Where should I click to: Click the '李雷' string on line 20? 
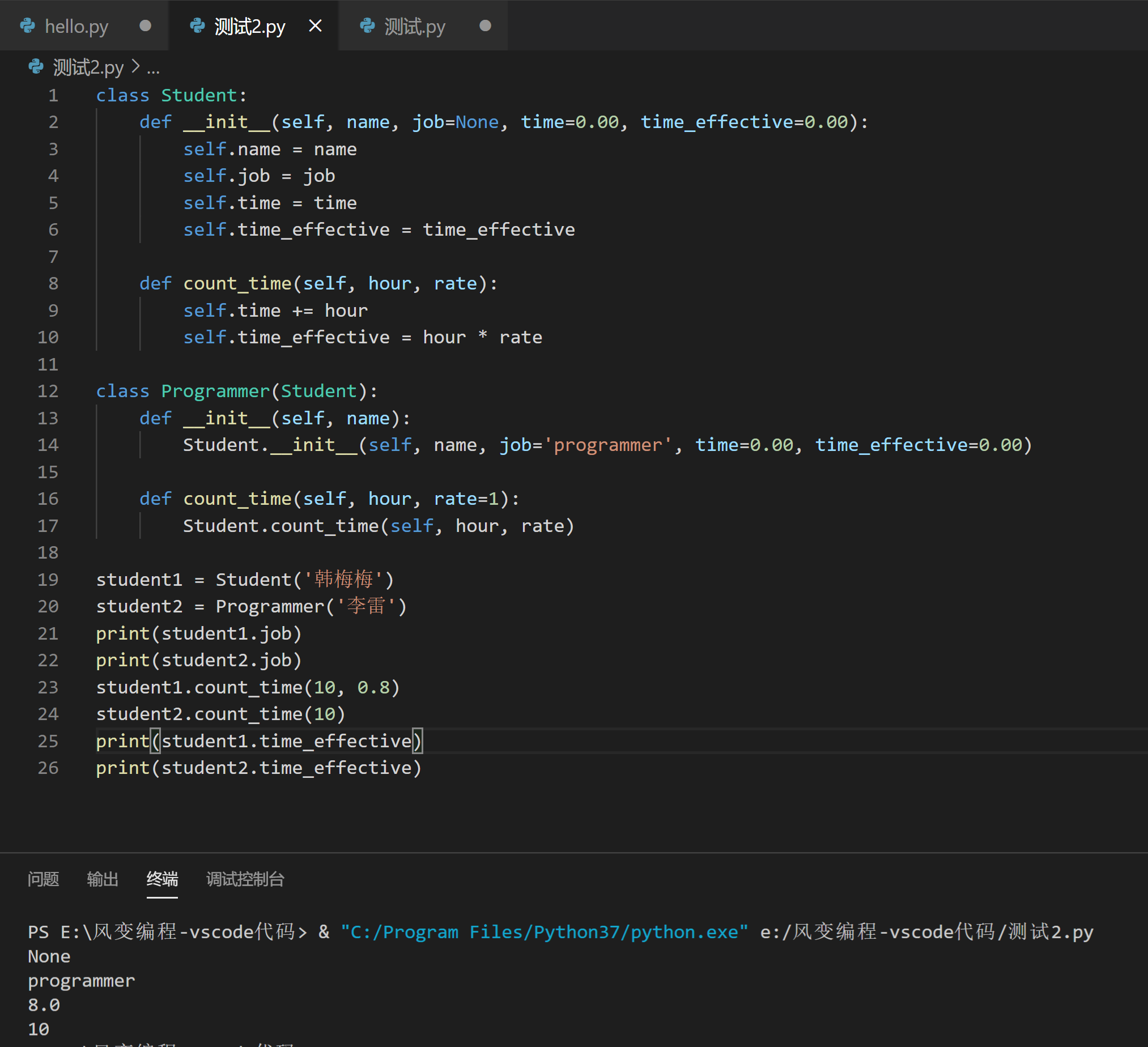click(x=365, y=606)
